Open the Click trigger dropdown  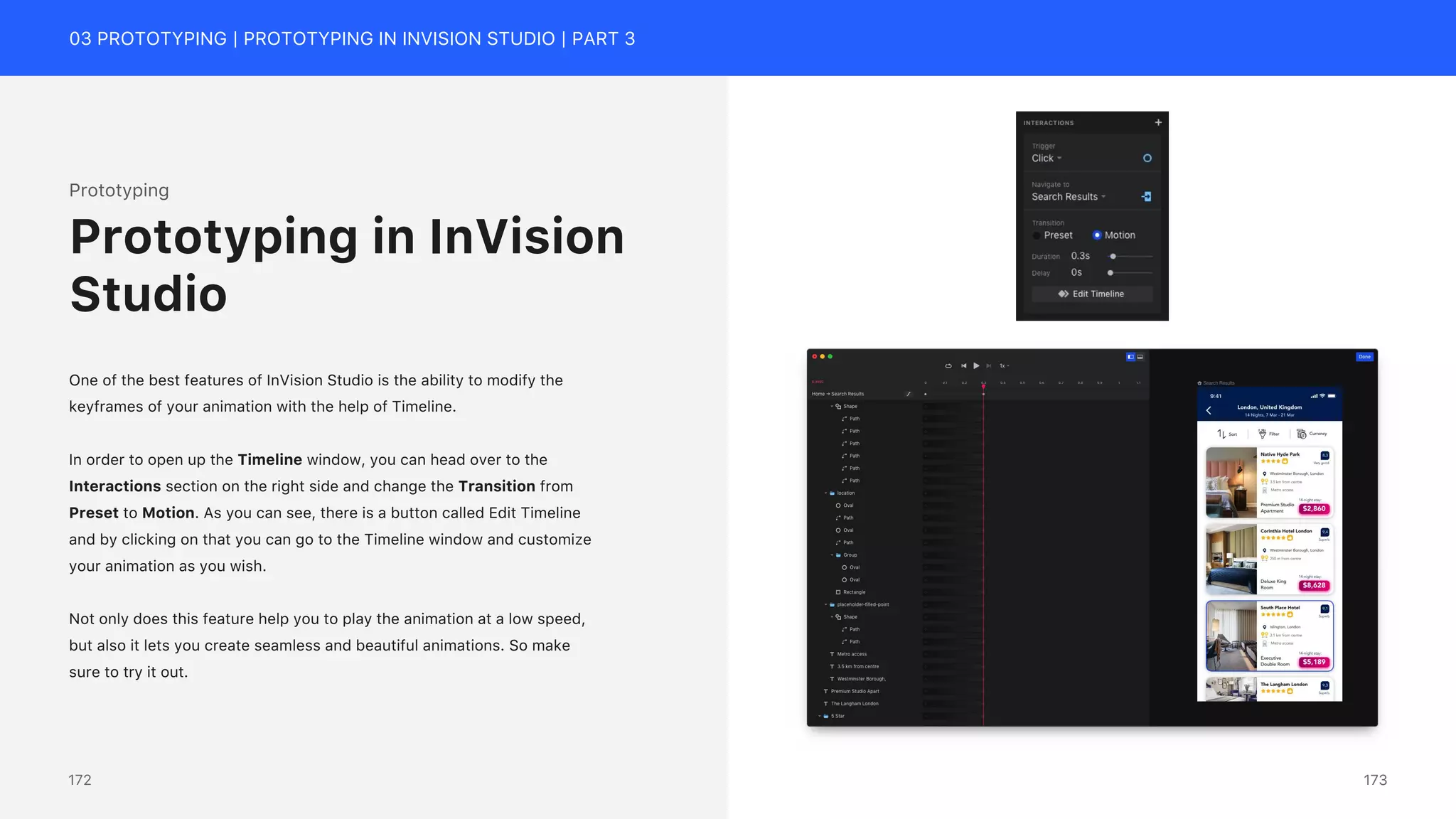pyautogui.click(x=1046, y=159)
